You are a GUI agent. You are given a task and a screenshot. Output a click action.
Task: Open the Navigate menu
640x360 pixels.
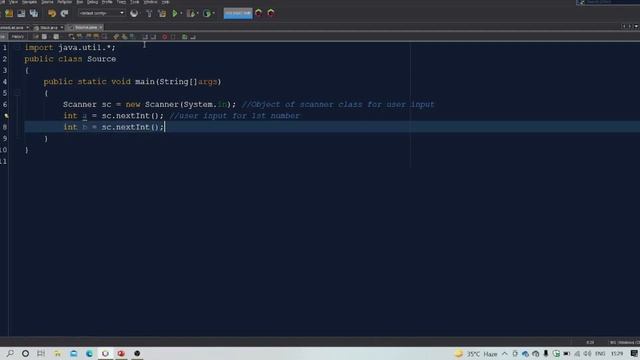[x=29, y=2]
